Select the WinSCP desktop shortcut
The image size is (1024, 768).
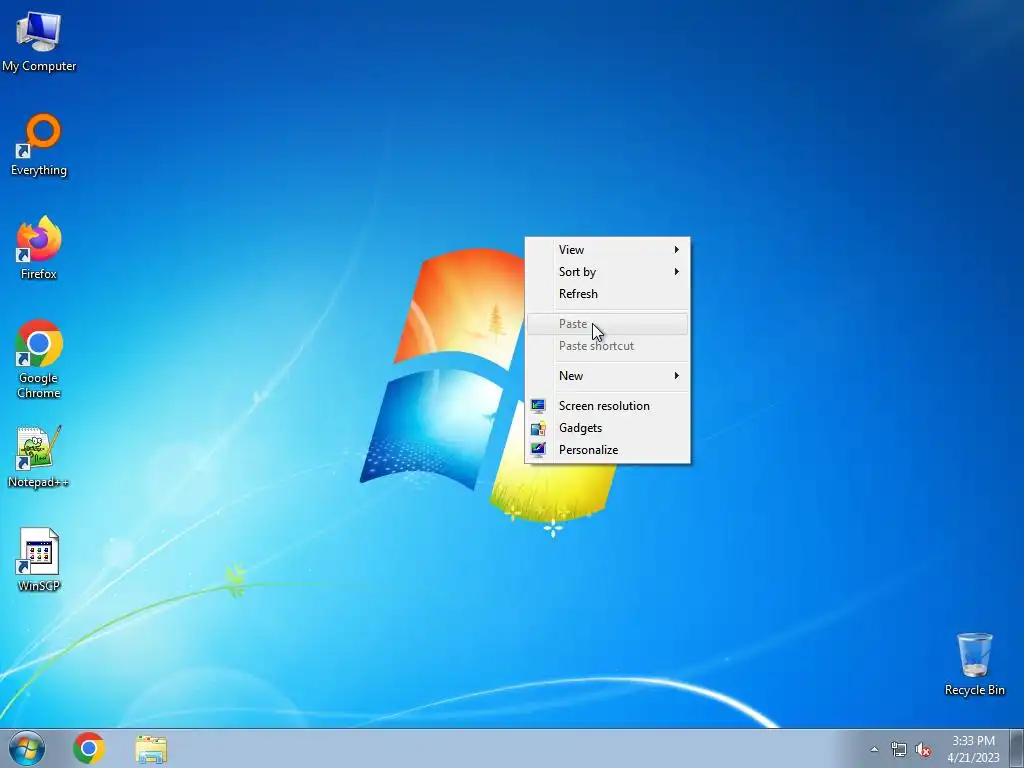click(39, 560)
